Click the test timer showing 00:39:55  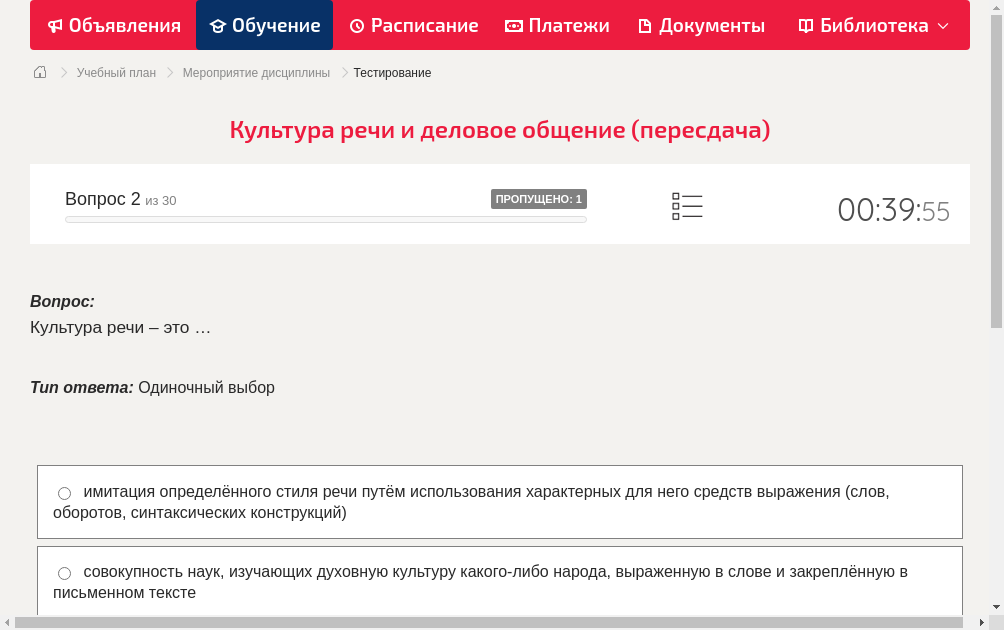(893, 207)
